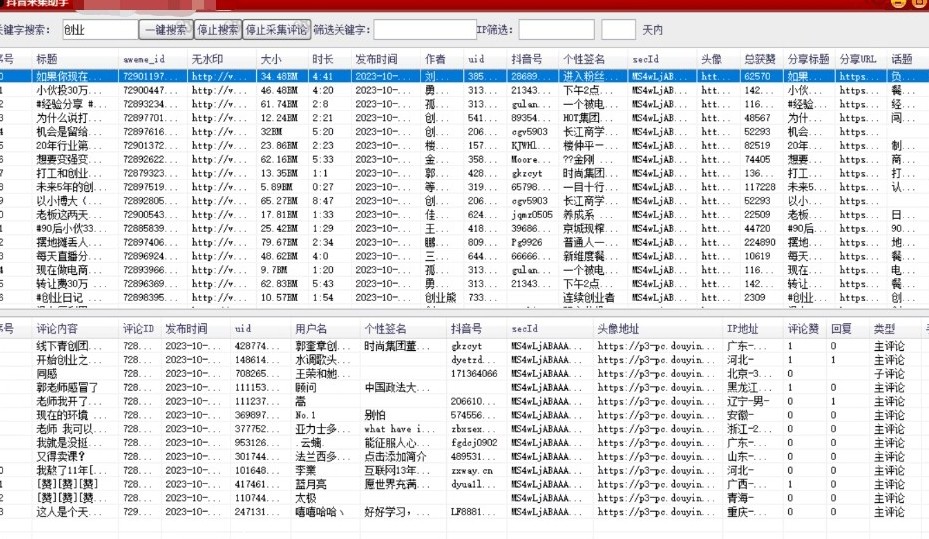Screen dimensions: 929x539
Task: Select video row 老板这两天
Action: point(464,214)
